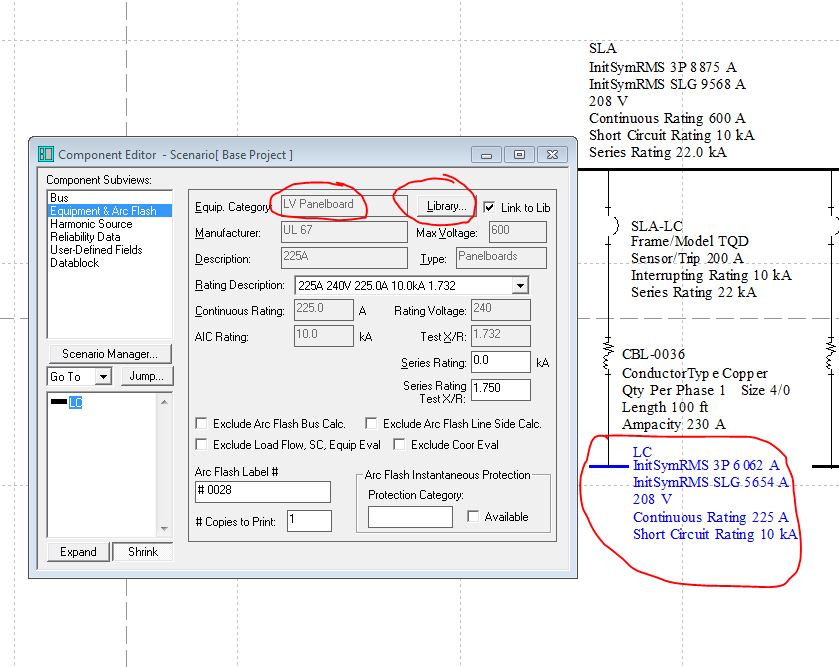Click the Expand button
The image size is (839, 667).
pyautogui.click(x=79, y=552)
